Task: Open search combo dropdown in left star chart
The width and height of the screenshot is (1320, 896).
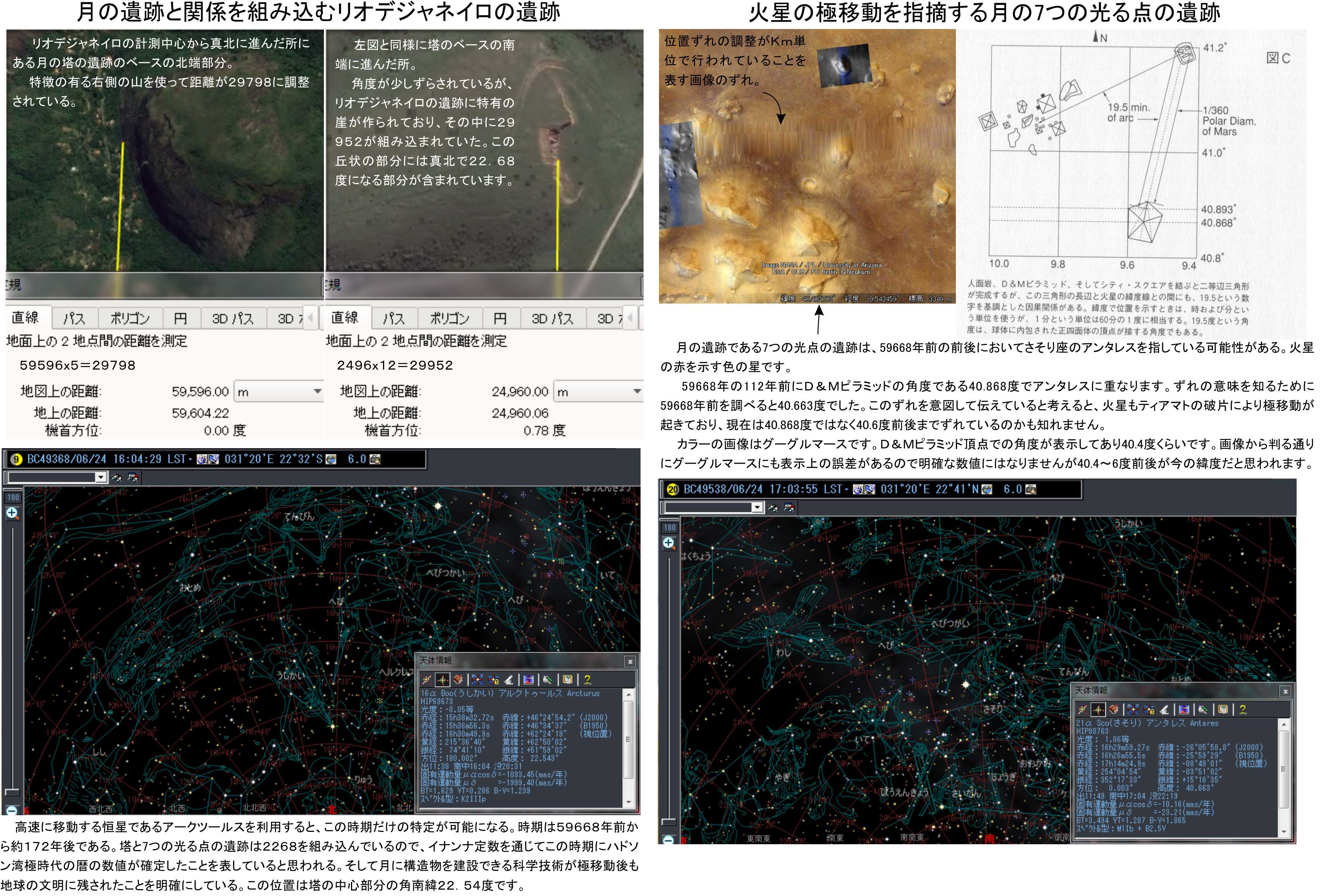Action: pos(100,478)
